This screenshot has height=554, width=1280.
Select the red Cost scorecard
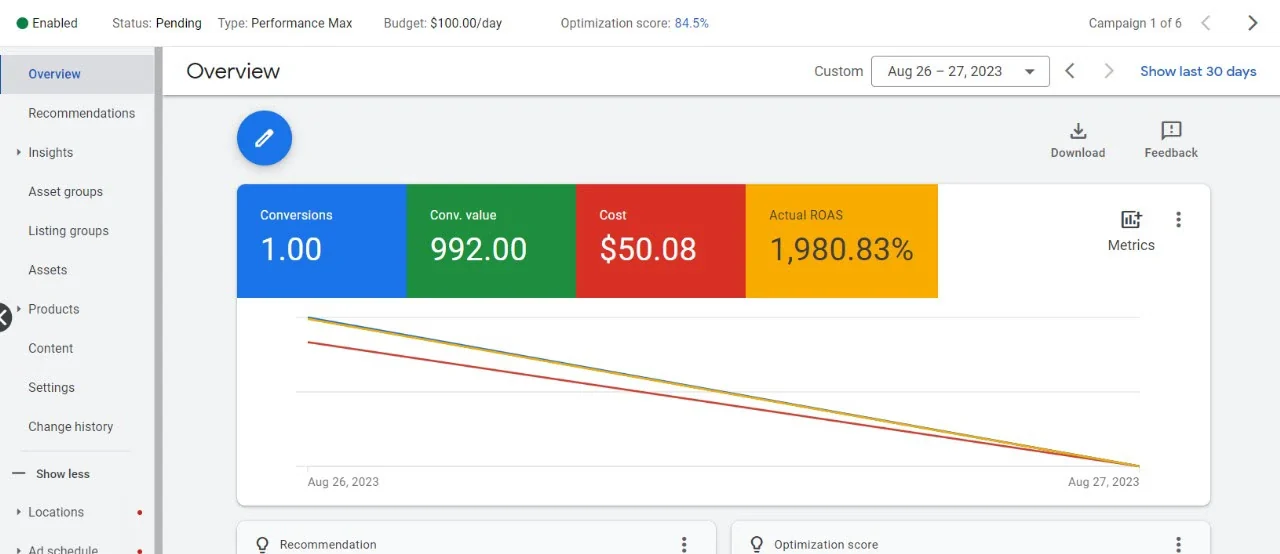[x=661, y=241]
